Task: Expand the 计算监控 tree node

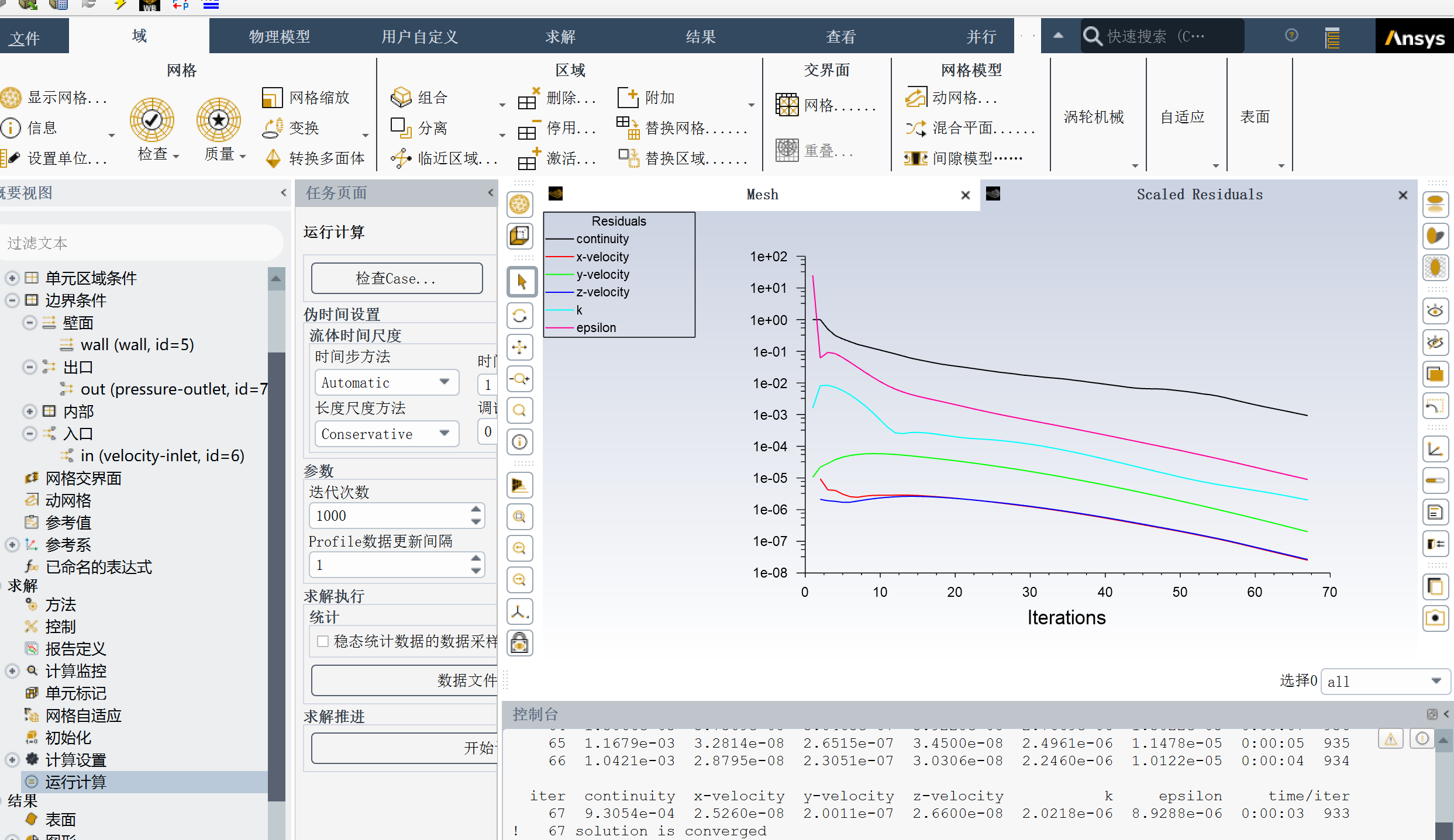Action: [12, 671]
